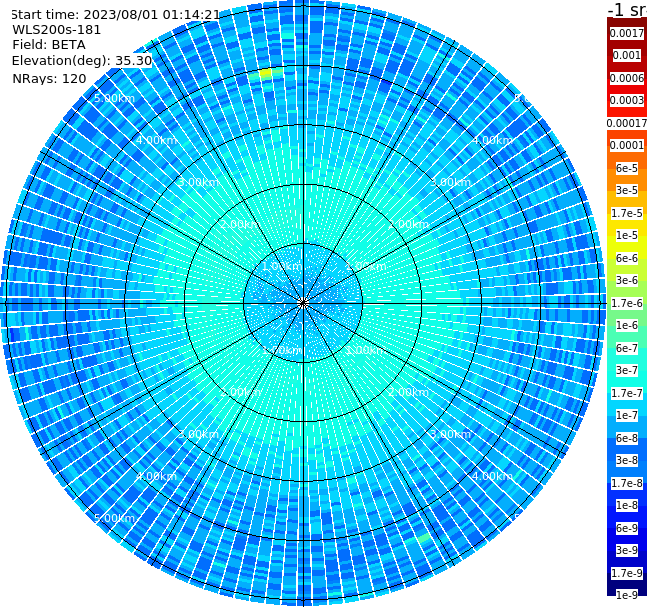Click the 4.00km range label in lower-left quadrant

click(x=156, y=476)
